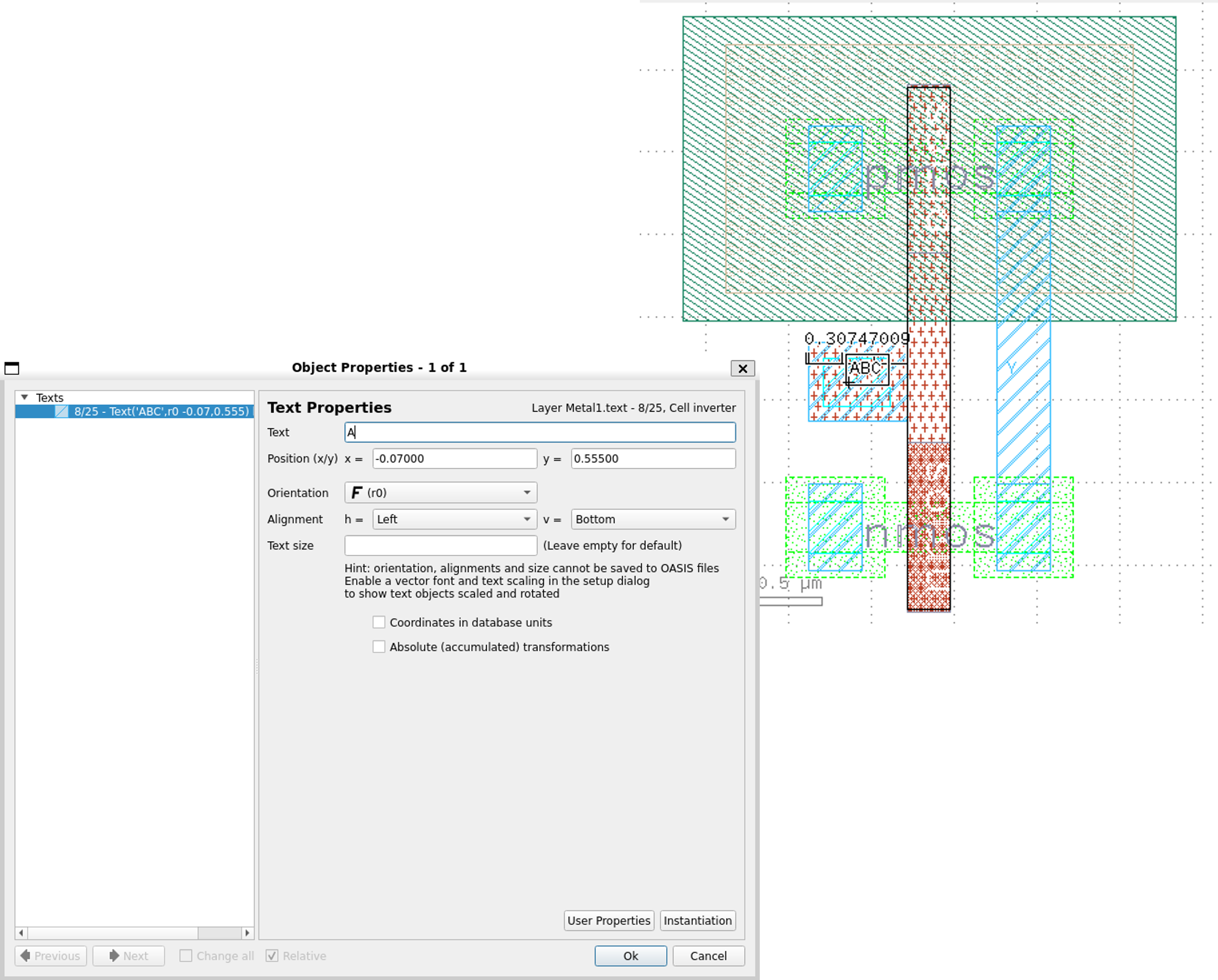Click left arrow of horizontal scrollbar
1218x980 pixels.
click(x=22, y=932)
